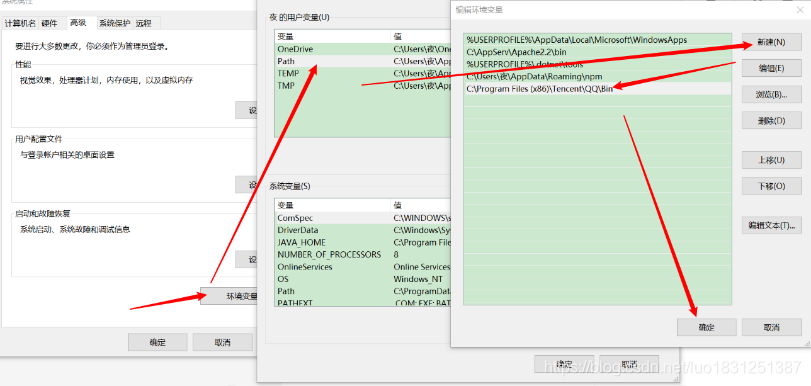Click 取消 in edit variable dialog
811x386 pixels.
tap(772, 327)
